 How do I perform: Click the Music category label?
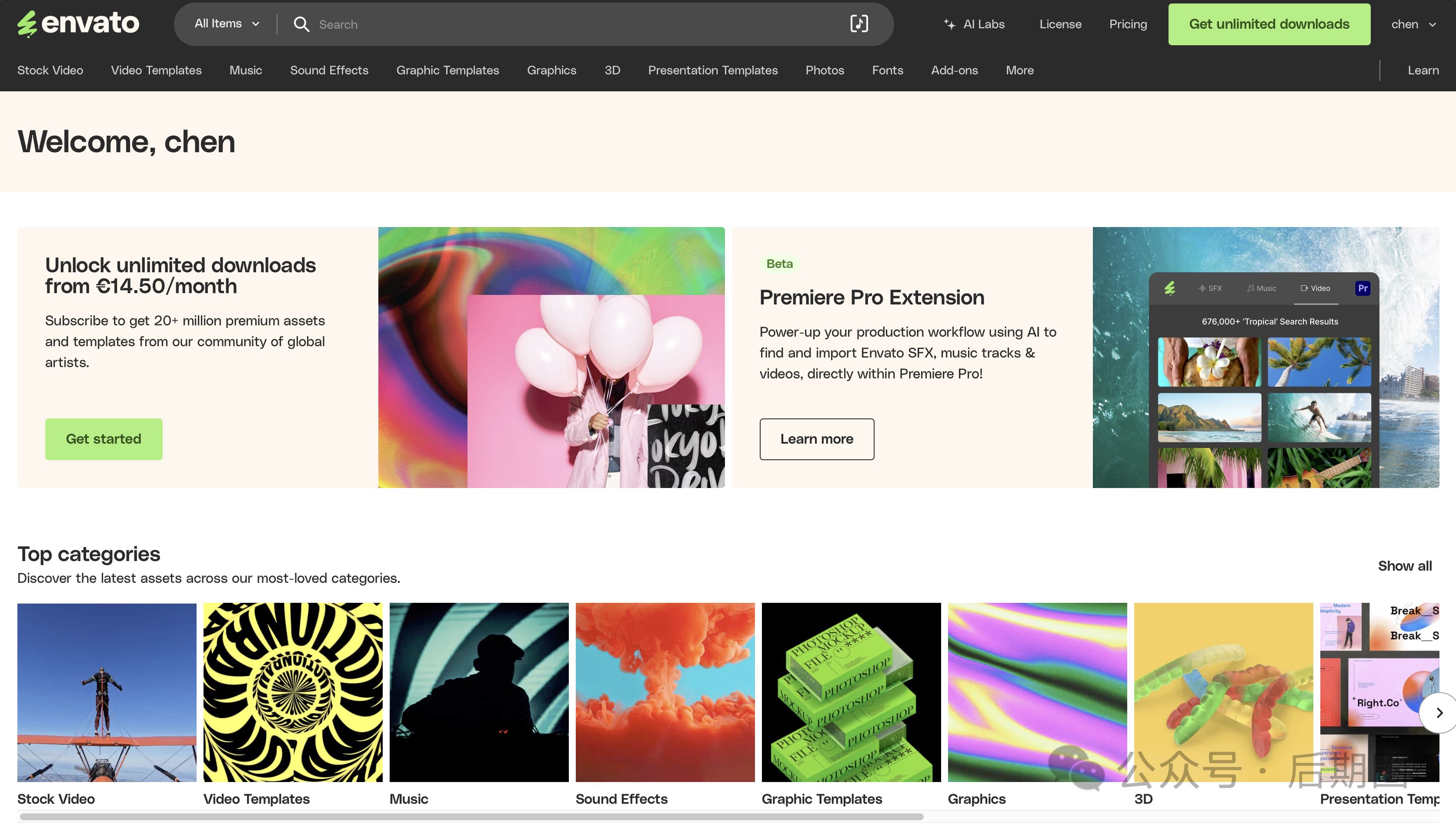point(409,799)
